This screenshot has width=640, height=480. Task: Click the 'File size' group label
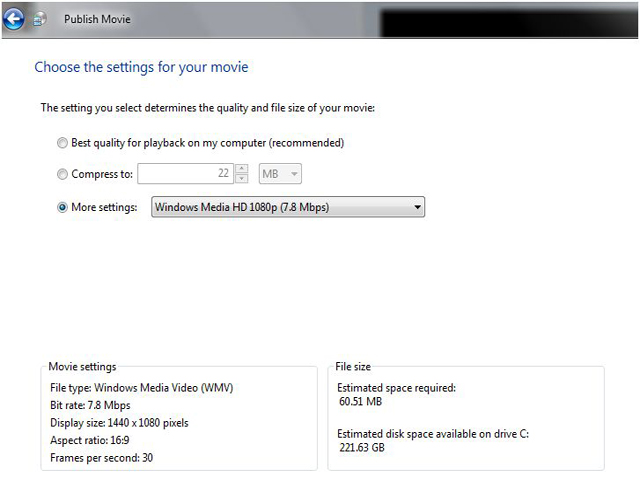tap(353, 367)
